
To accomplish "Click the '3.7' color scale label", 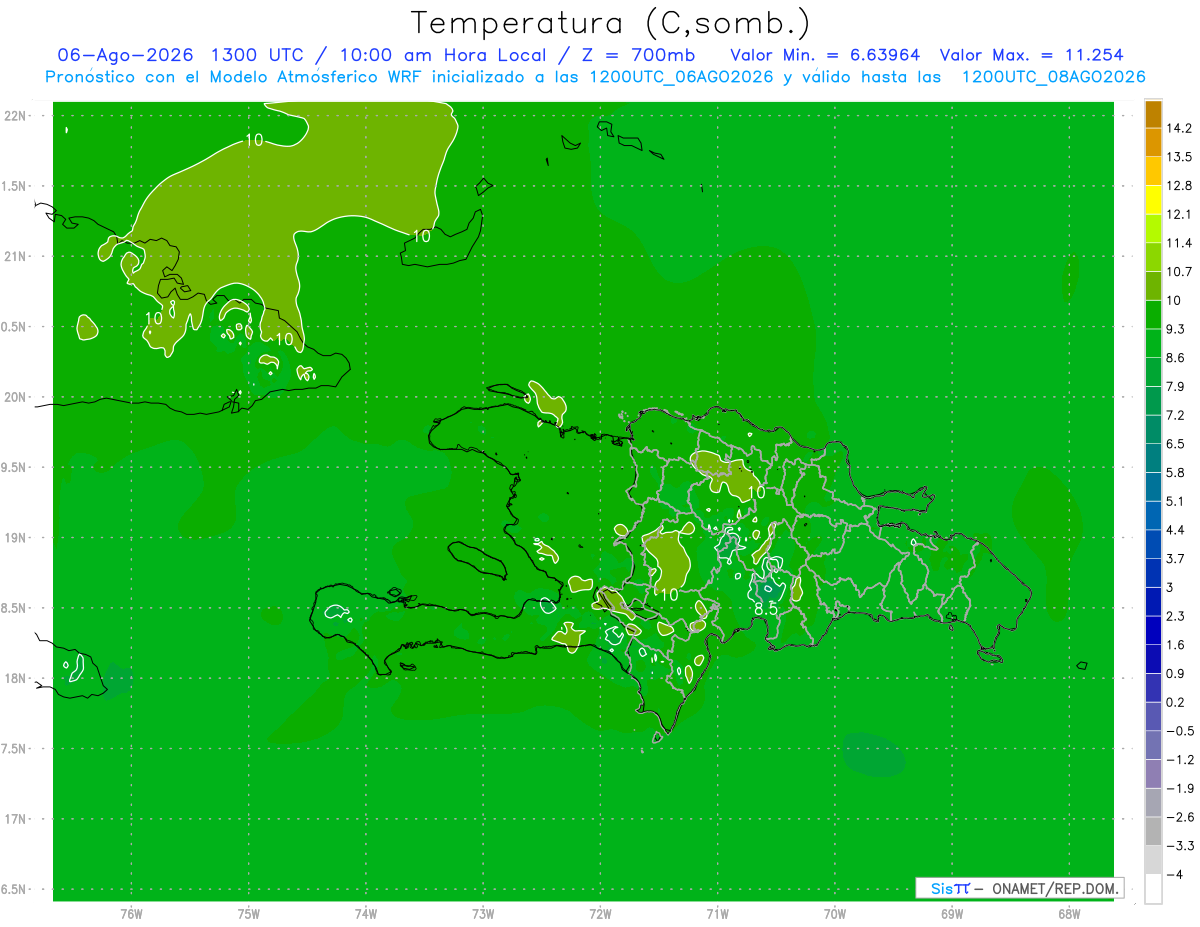I will (1175, 558).
